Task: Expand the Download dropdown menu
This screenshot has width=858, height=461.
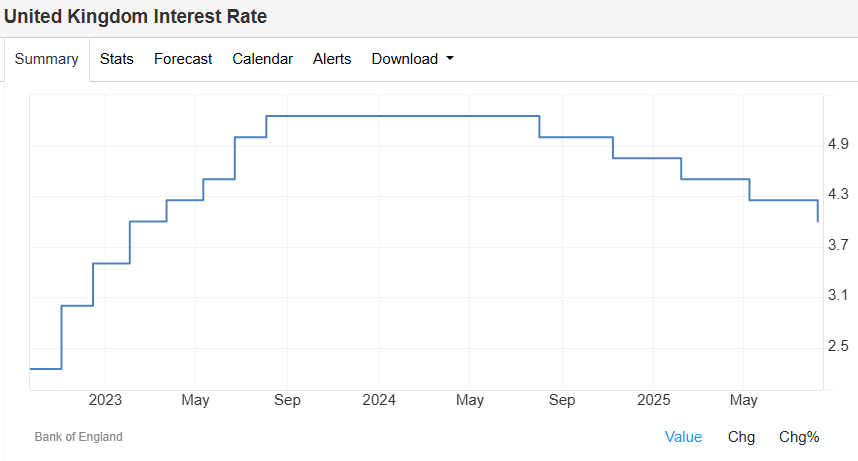Action: [x=411, y=59]
